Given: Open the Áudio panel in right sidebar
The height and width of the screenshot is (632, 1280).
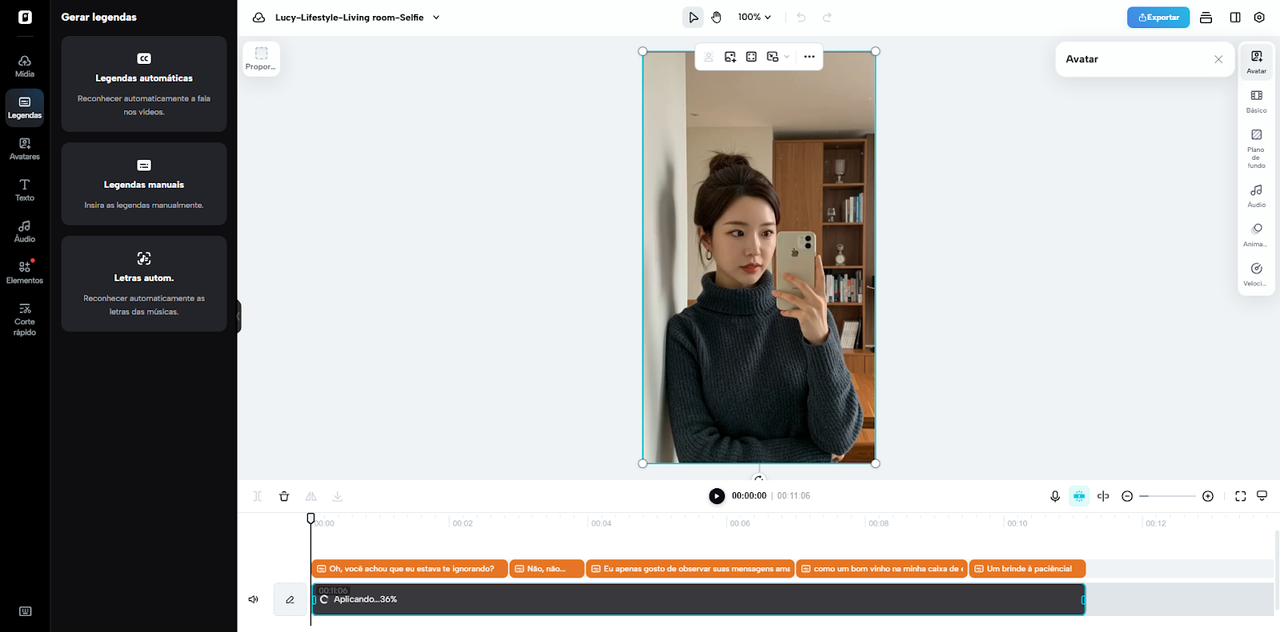Looking at the screenshot, I should 1256,195.
